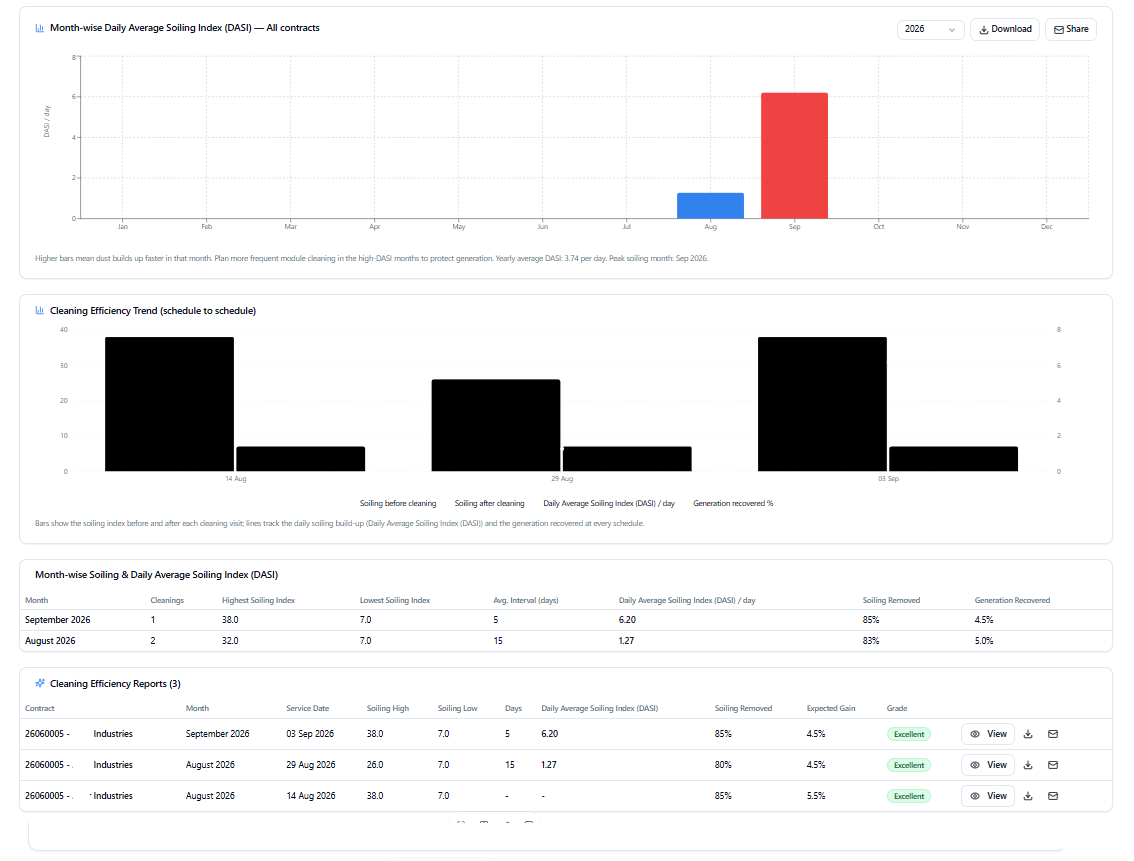Click Expected Gain value 5.5%
Image resolution: width=1134 pixels, height=861 pixels.
[x=816, y=796]
